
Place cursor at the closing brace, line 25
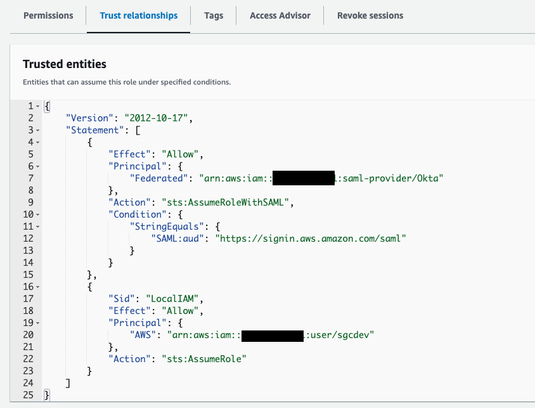pyautogui.click(x=47, y=395)
